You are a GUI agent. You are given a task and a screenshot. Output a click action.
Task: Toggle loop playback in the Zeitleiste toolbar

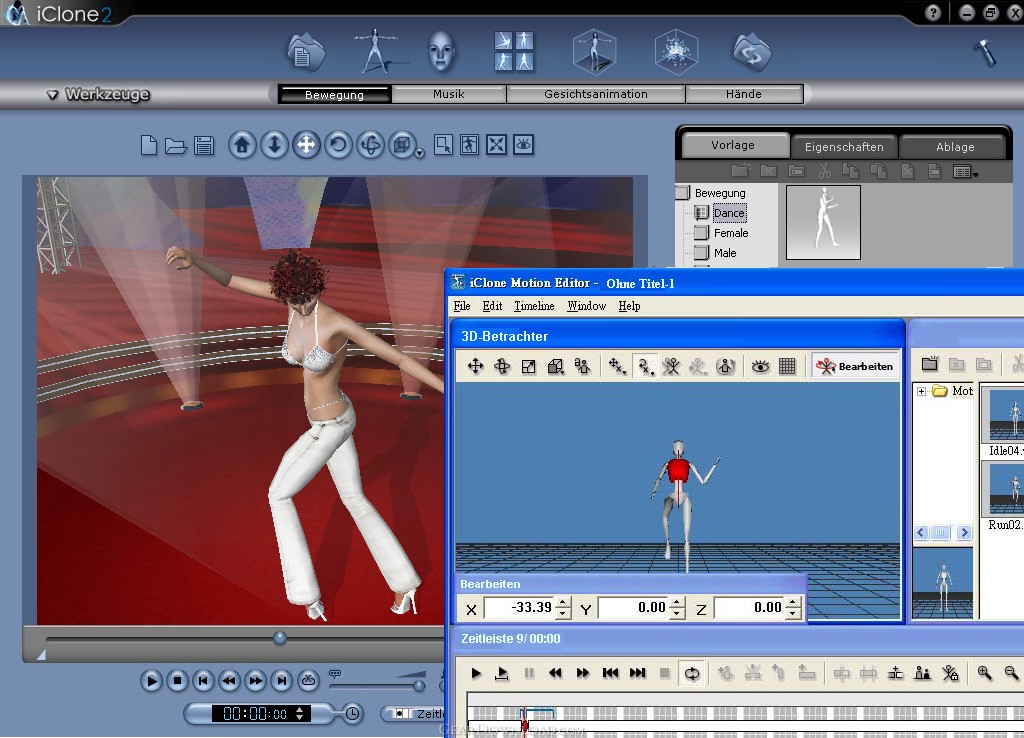coord(691,673)
